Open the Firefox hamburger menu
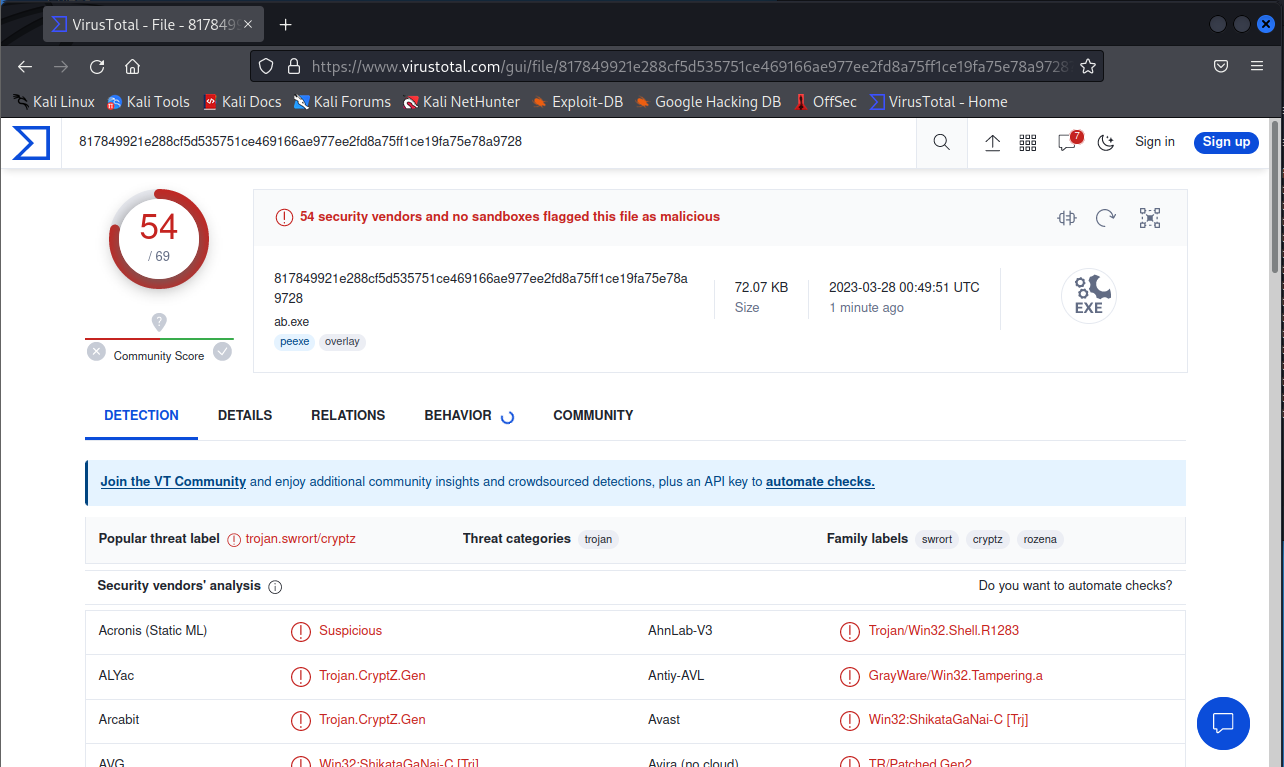Screen dimensions: 1284x767 [x=1257, y=66]
